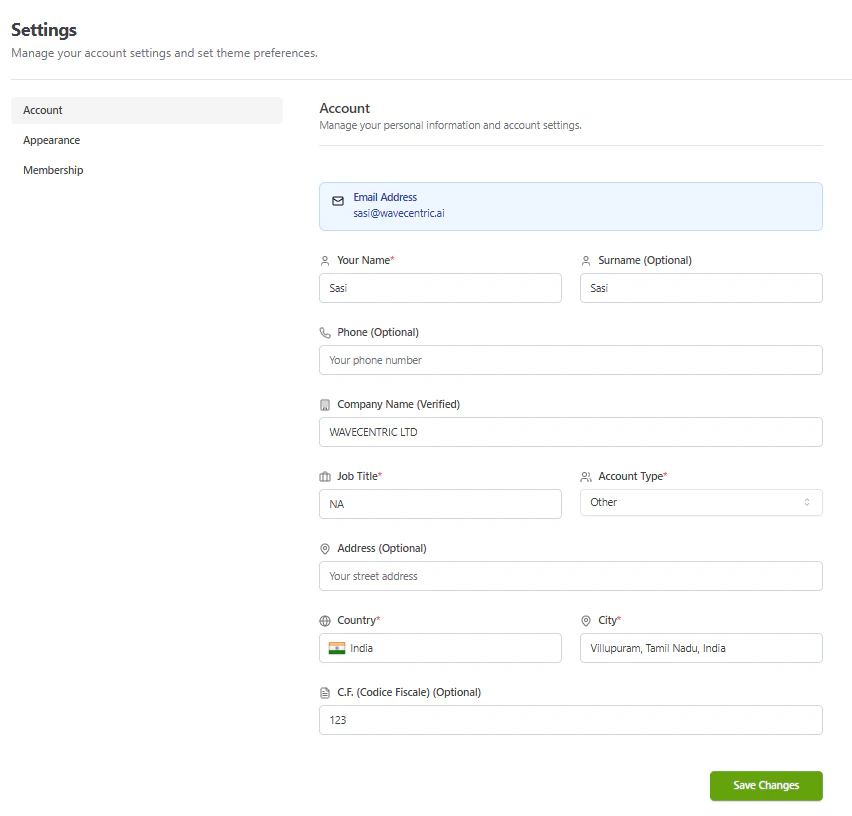The width and height of the screenshot is (852, 816).
Task: Click the person icon next to Your Name
Action: 325,260
